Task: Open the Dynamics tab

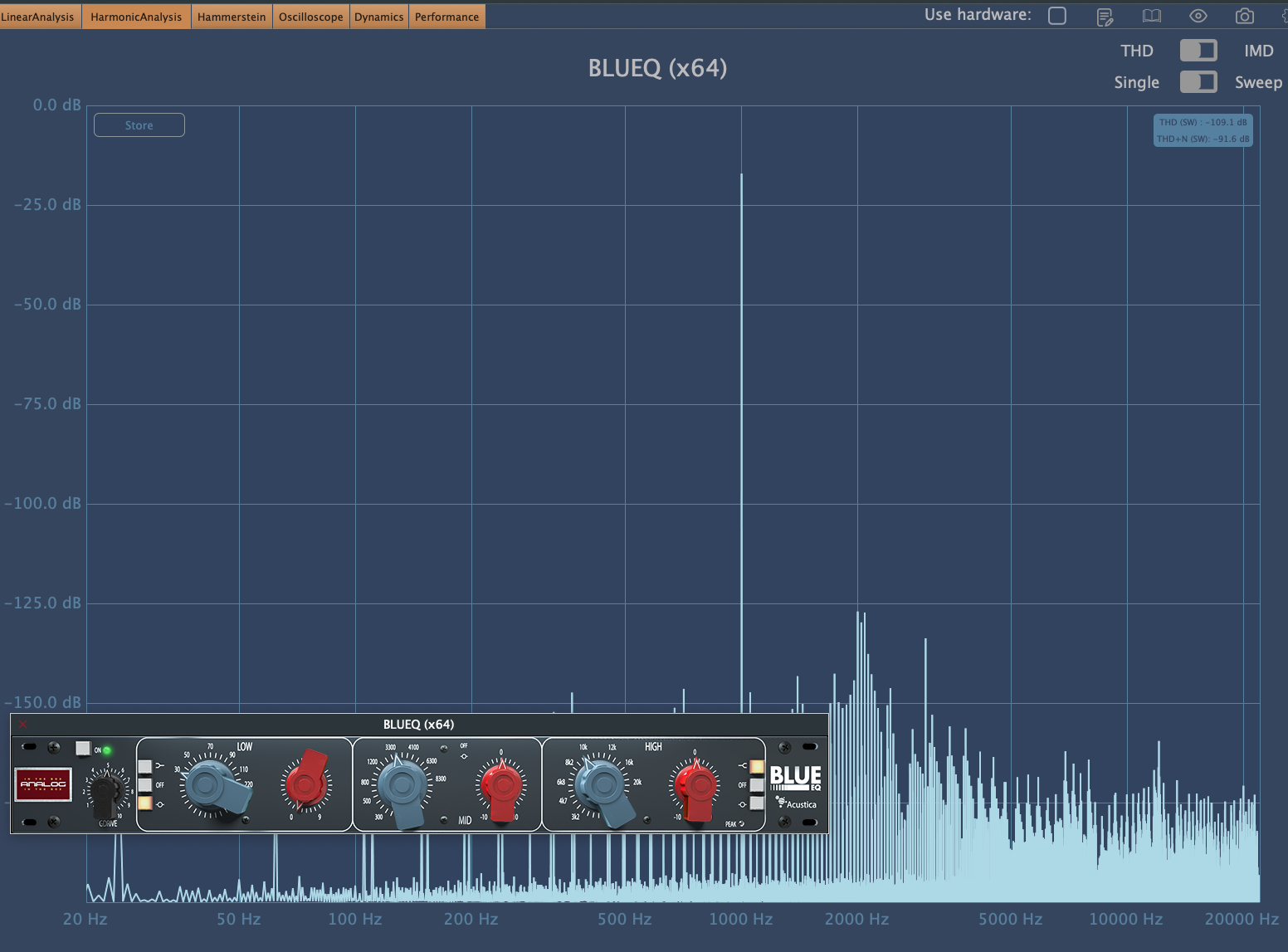Action: (378, 17)
